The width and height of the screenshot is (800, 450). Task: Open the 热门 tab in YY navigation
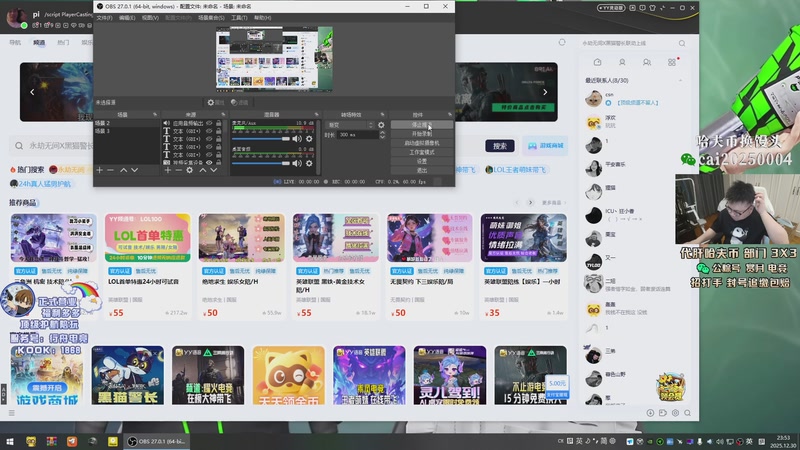click(63, 42)
